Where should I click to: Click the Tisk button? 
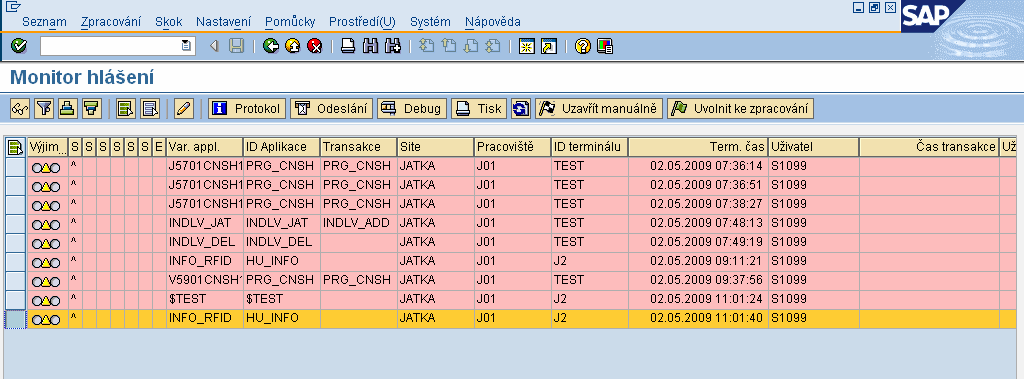click(479, 108)
